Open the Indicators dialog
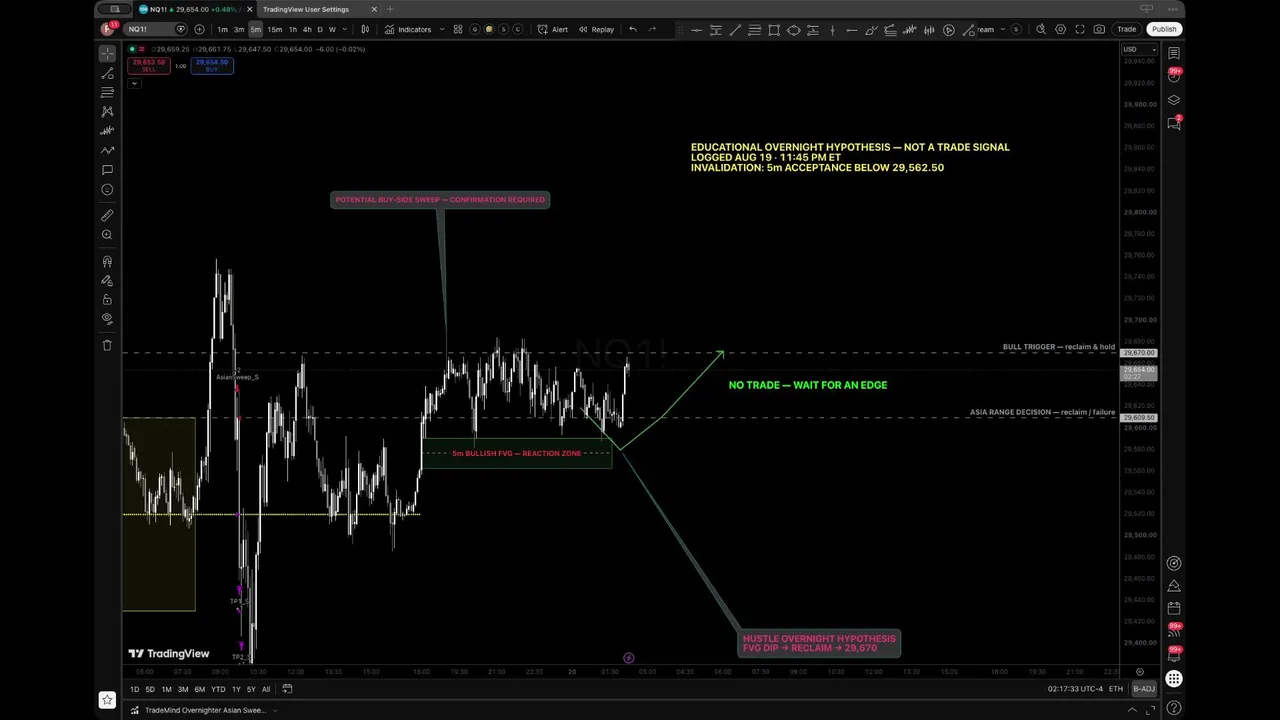The image size is (1280, 720). [x=408, y=29]
